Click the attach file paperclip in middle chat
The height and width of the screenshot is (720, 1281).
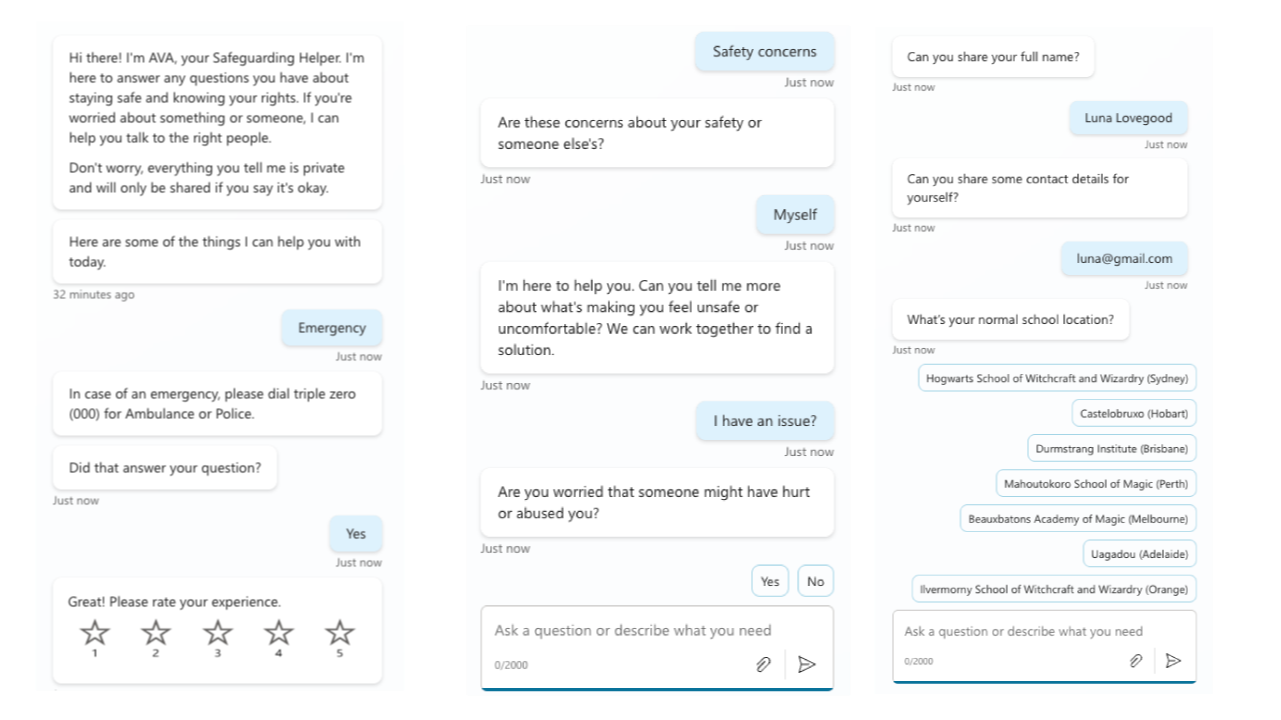[x=763, y=664]
